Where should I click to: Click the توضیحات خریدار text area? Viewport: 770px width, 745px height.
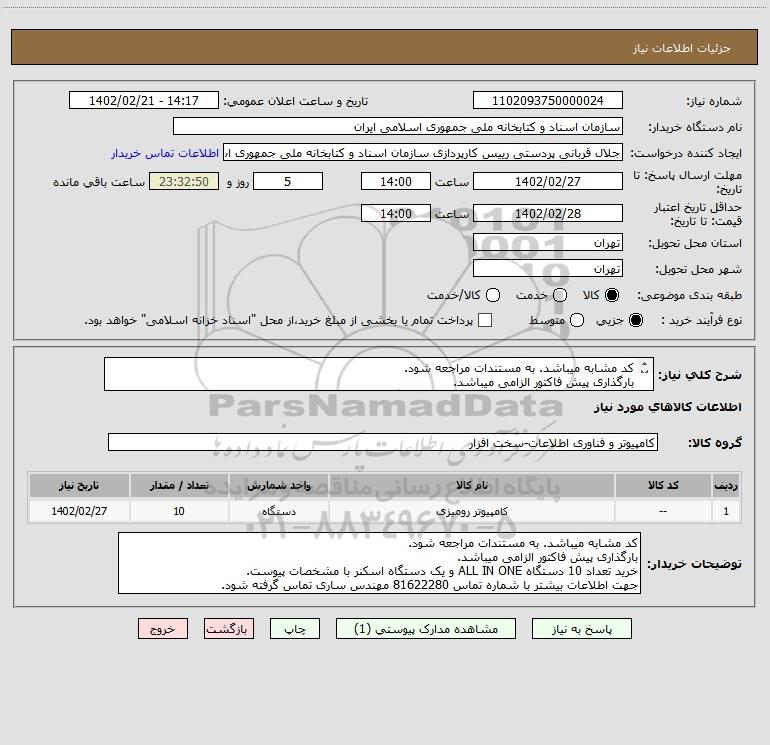pos(380,563)
